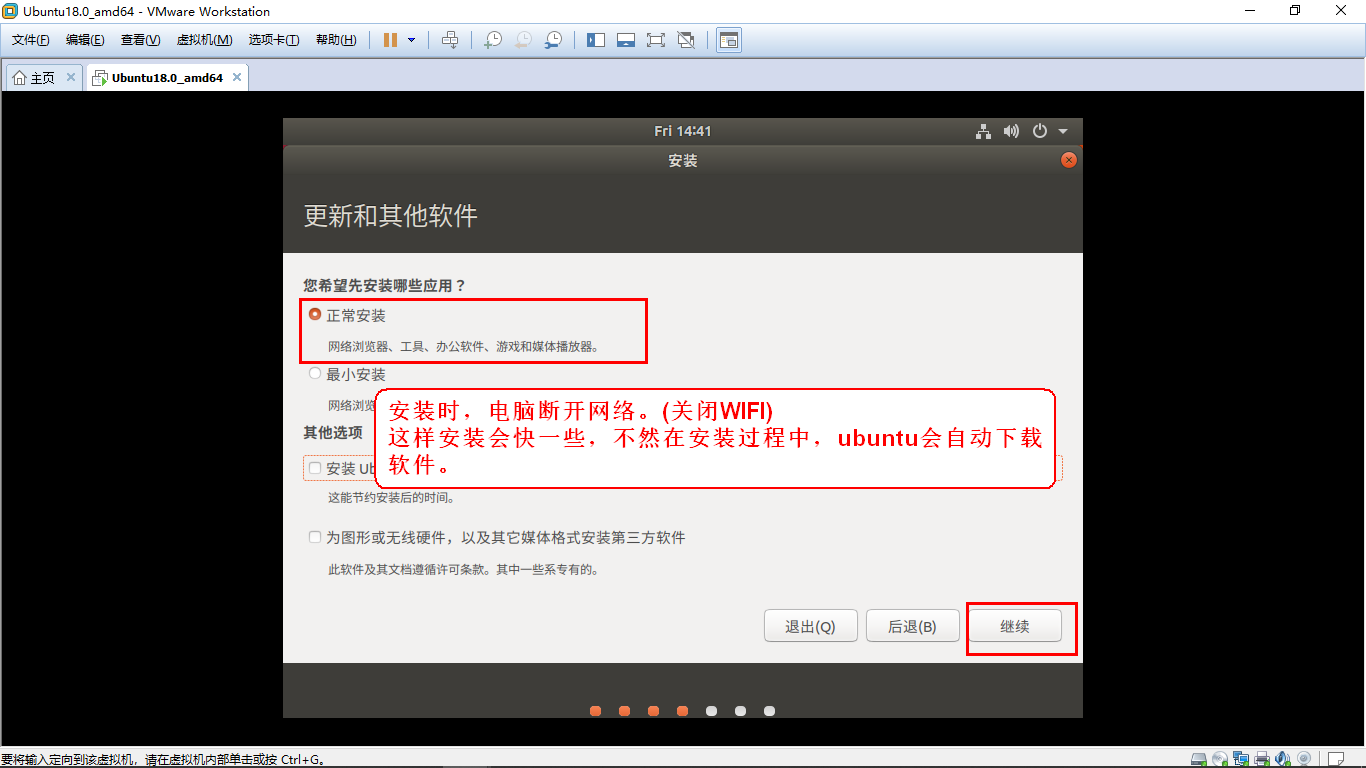
Task: Click the 退出(Q) button
Action: point(810,626)
